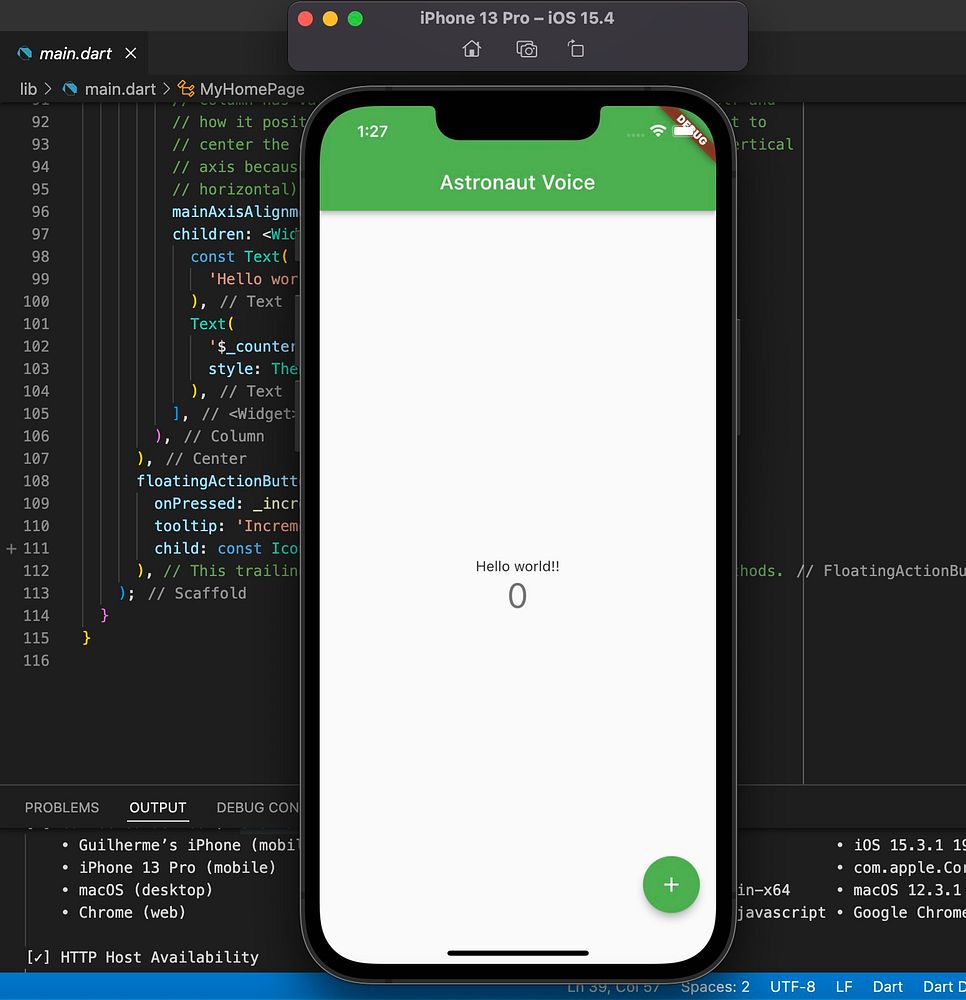
Task: Click the // Center closing comment
Action: (x=206, y=459)
